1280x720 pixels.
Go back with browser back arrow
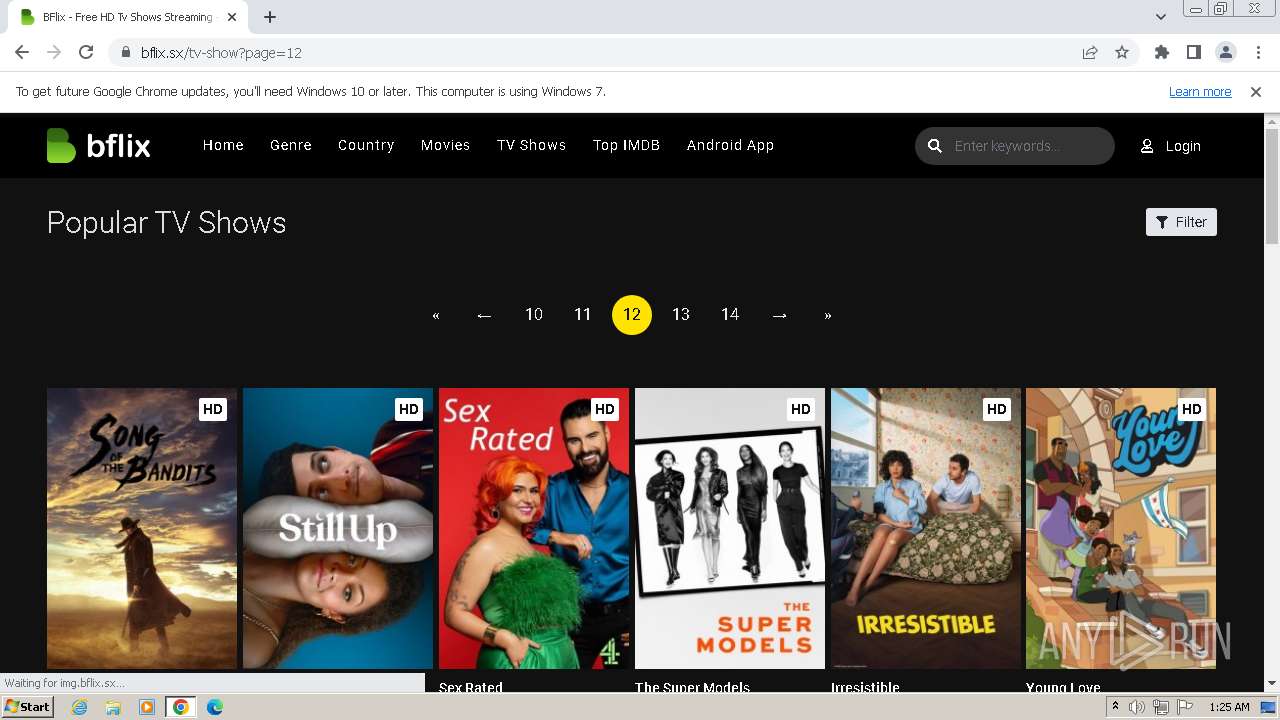coord(22,53)
